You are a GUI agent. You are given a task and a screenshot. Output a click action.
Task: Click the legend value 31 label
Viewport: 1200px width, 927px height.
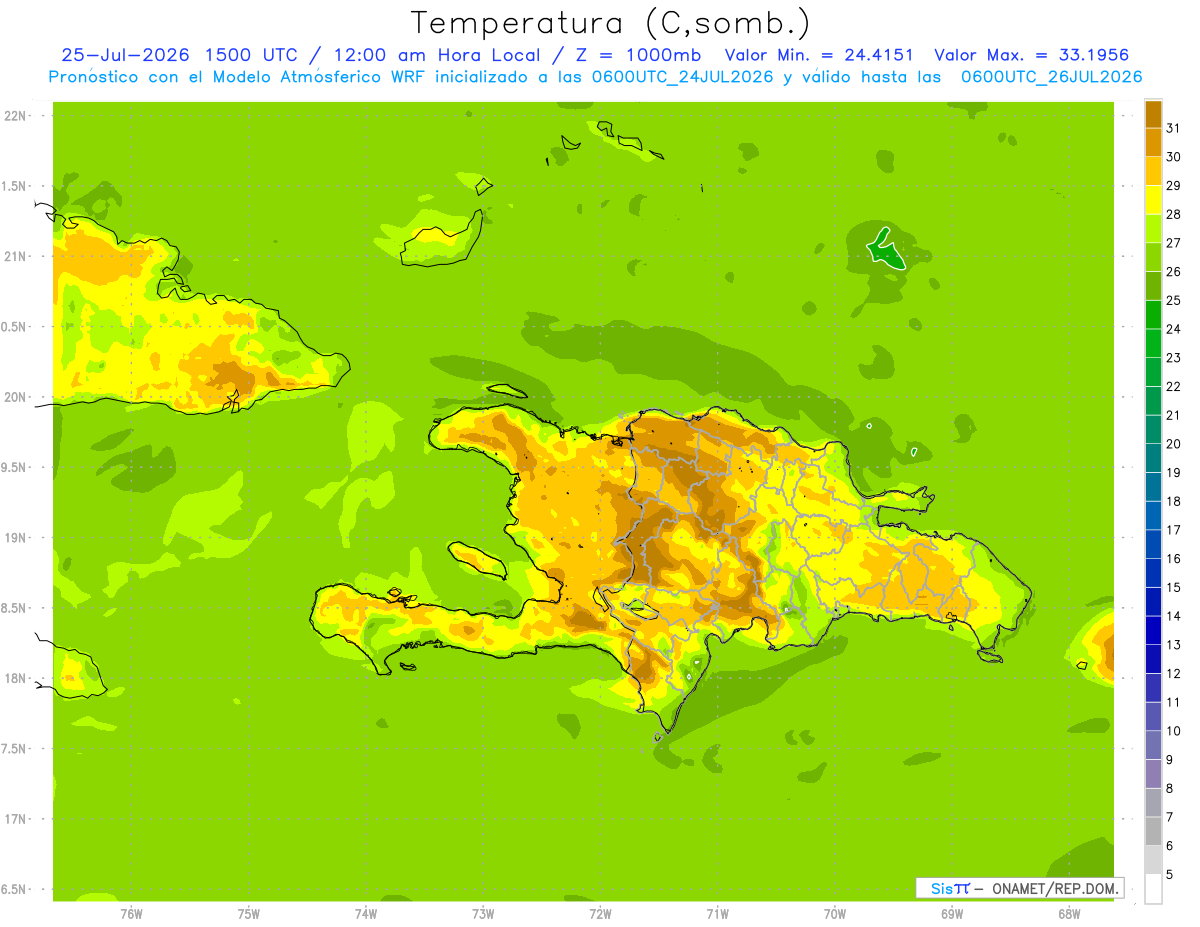coord(1174,128)
